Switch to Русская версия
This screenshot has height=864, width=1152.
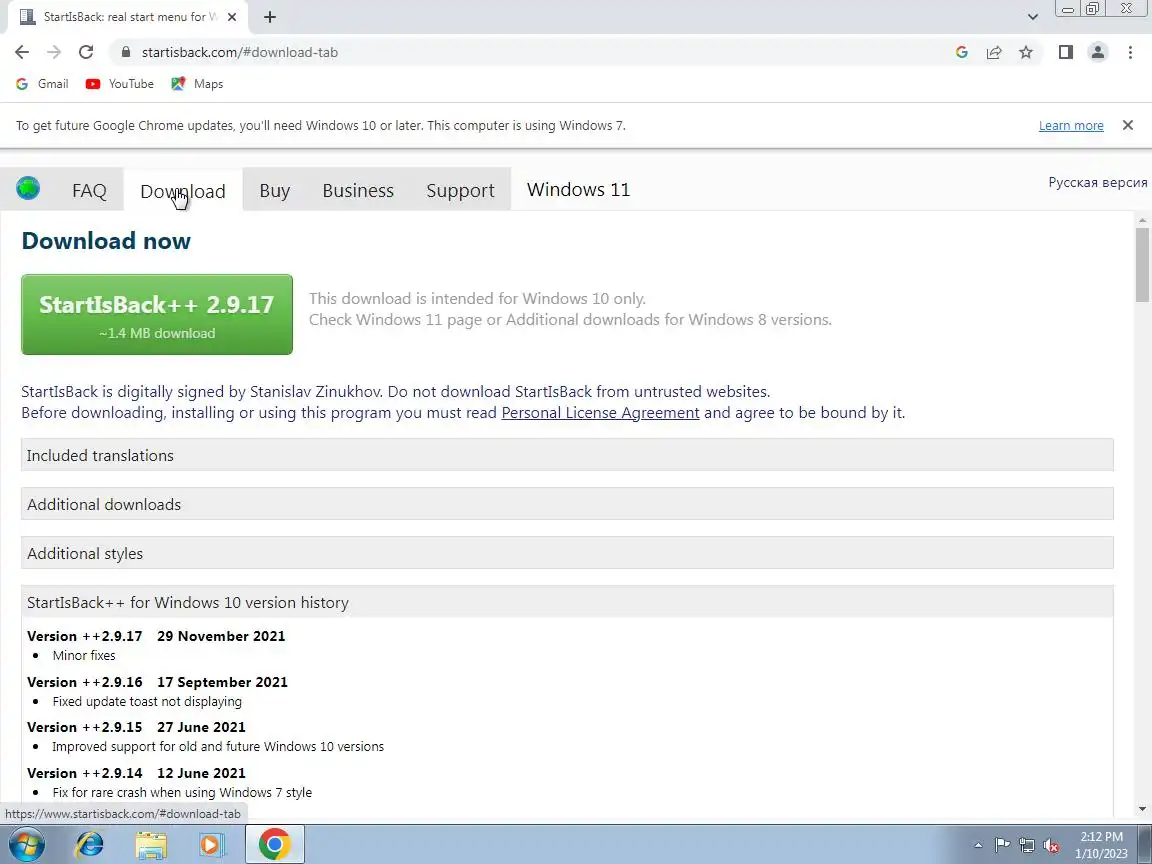(1098, 182)
